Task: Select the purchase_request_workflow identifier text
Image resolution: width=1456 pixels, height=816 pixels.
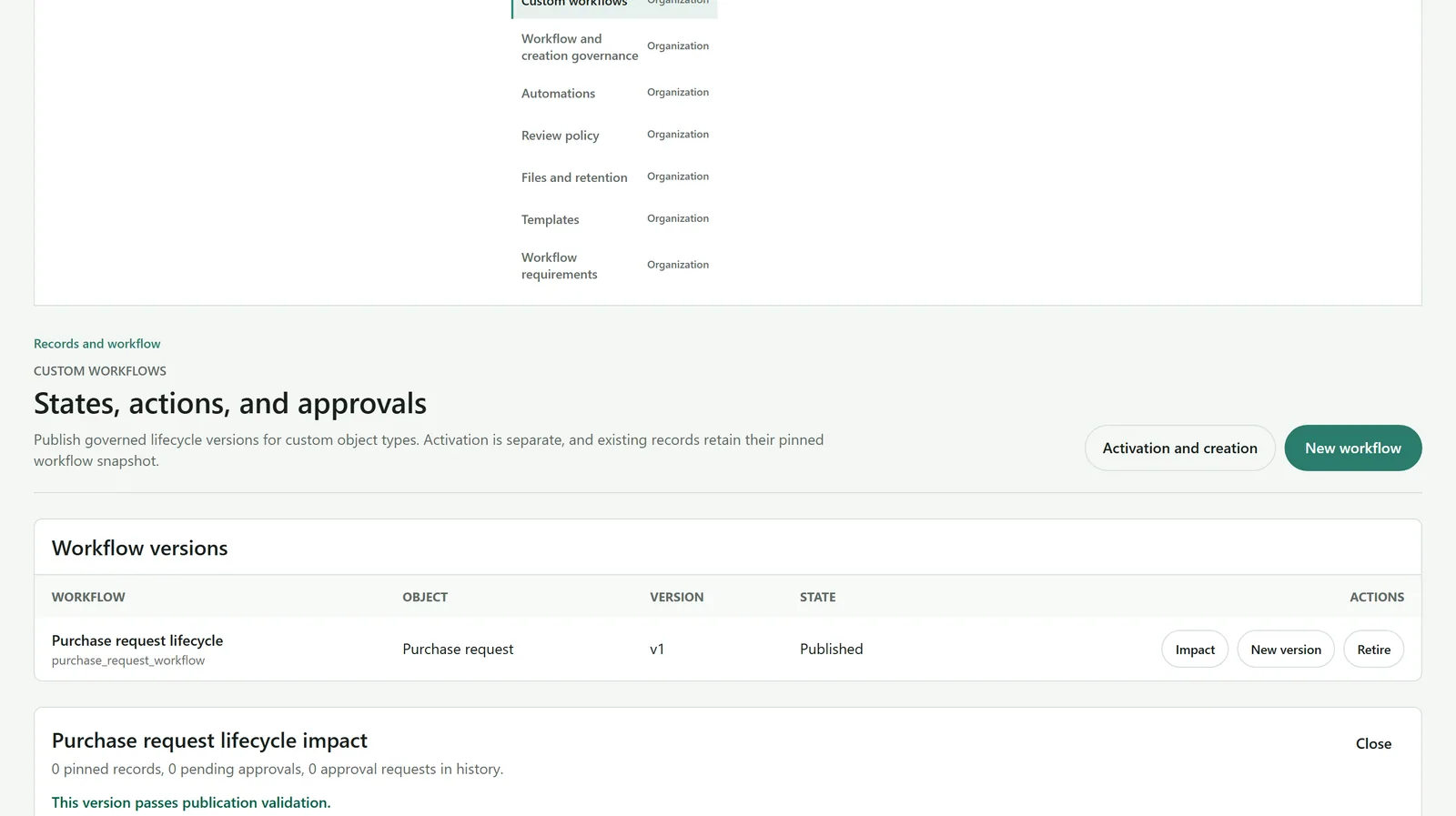Action: pos(128,660)
